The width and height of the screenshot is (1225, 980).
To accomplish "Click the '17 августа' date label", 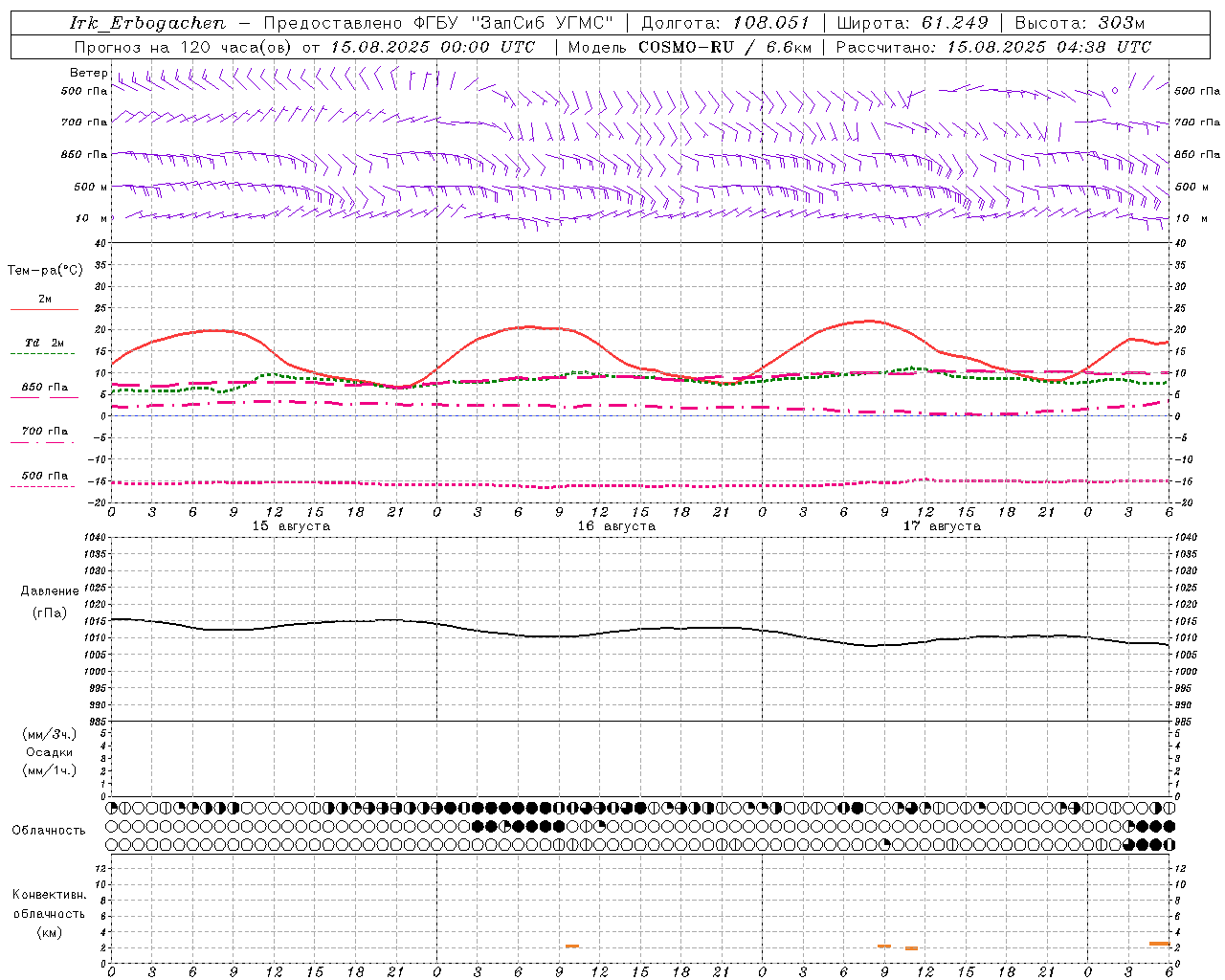I will [942, 526].
